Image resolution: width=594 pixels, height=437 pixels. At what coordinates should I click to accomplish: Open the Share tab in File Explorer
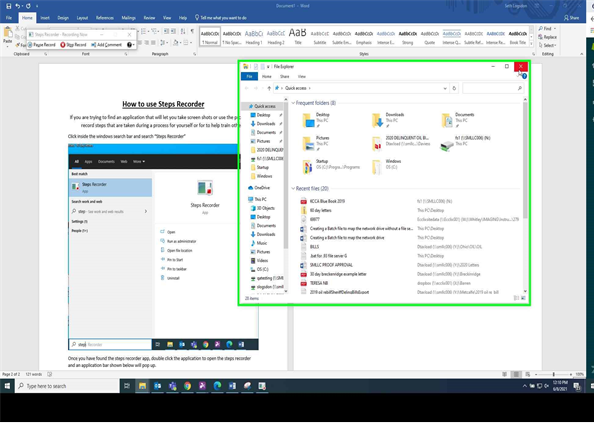click(x=284, y=76)
